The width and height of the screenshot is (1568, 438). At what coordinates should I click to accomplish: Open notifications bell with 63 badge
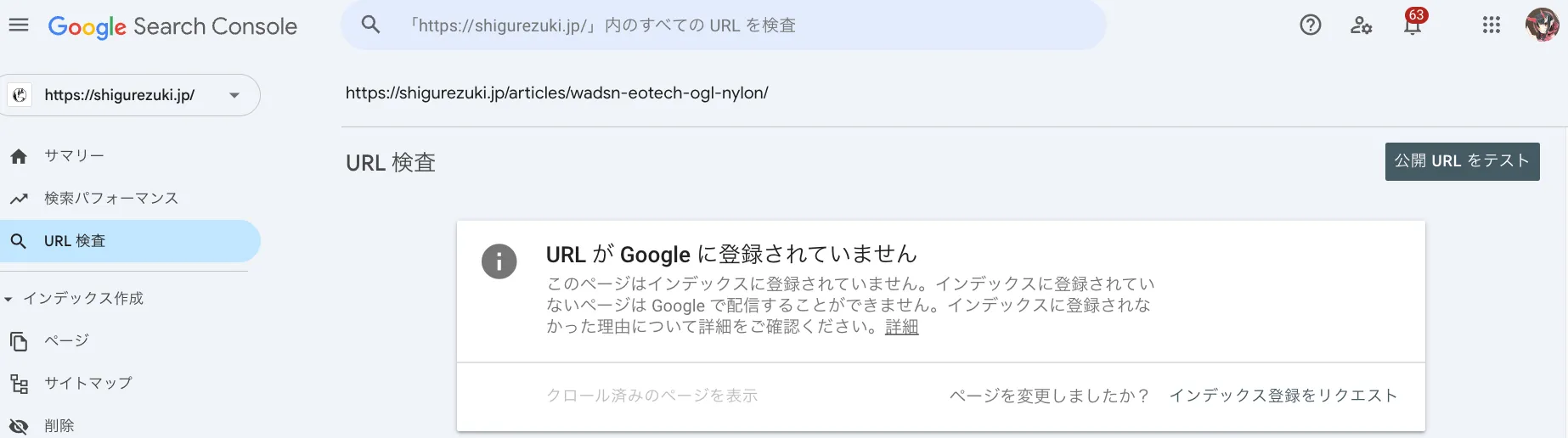(1412, 25)
